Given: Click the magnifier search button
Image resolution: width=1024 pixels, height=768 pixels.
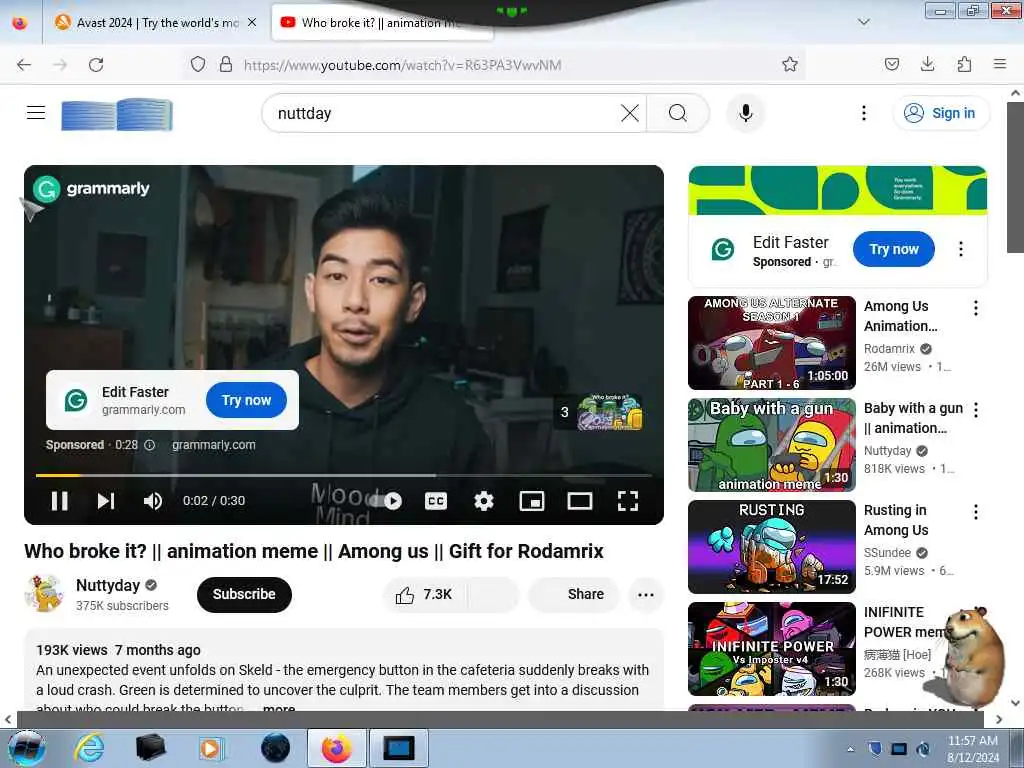Looking at the screenshot, I should click(x=678, y=113).
